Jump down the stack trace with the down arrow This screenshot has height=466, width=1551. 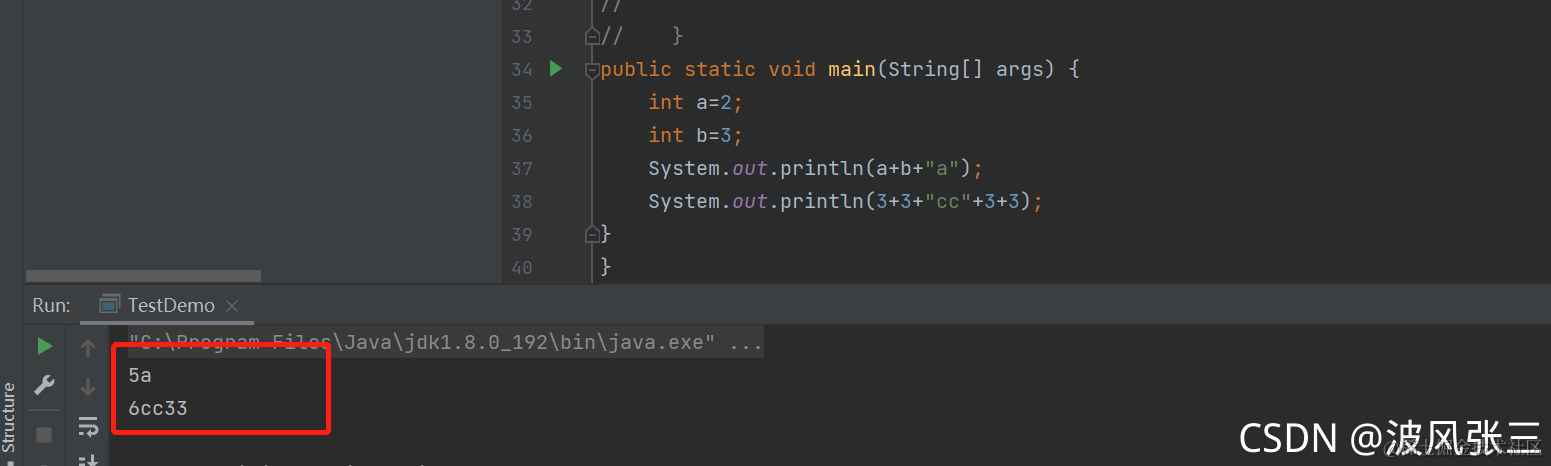(88, 386)
